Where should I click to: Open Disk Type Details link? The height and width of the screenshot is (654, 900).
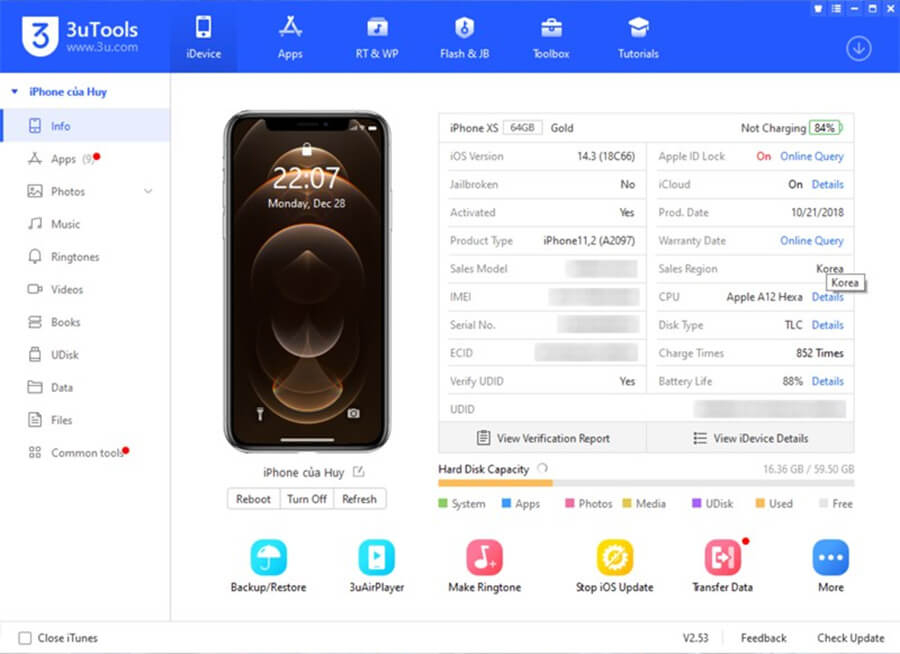(827, 325)
